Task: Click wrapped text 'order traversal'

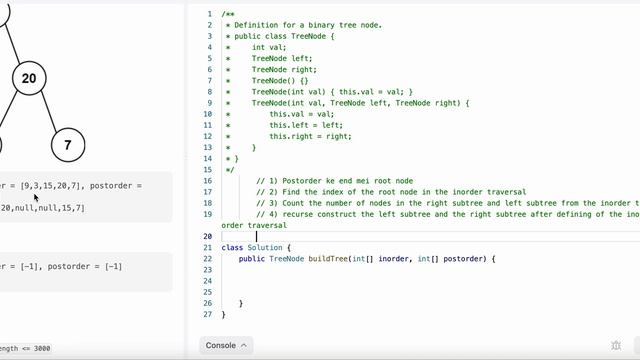Action: click(254, 225)
